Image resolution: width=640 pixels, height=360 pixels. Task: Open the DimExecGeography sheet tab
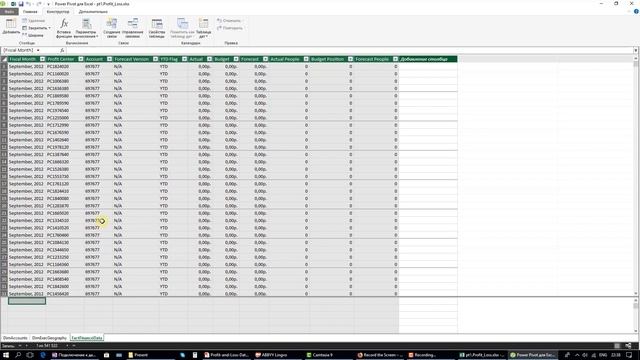tap(49, 338)
